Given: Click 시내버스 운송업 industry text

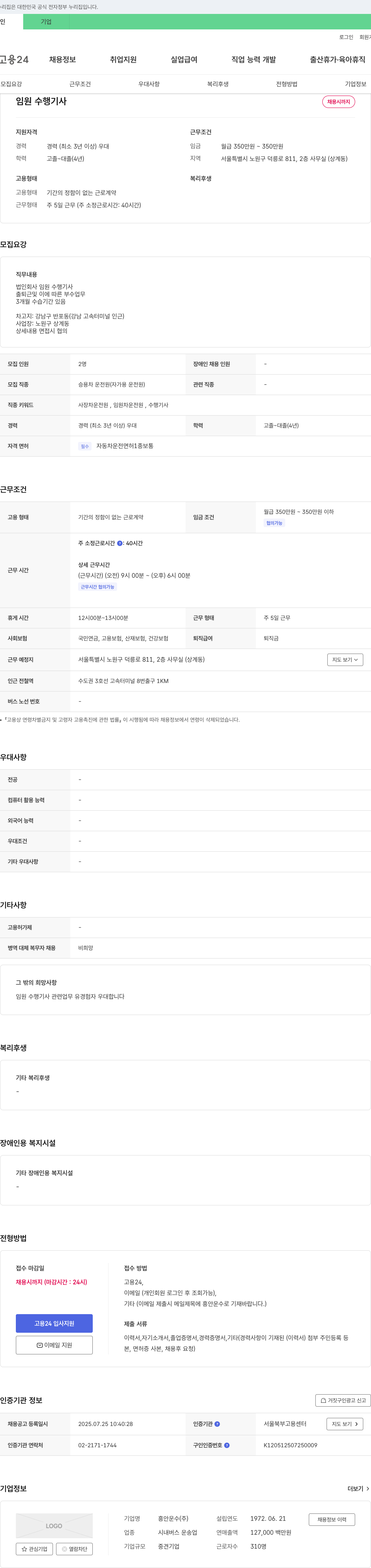Looking at the screenshot, I should tap(178, 1533).
